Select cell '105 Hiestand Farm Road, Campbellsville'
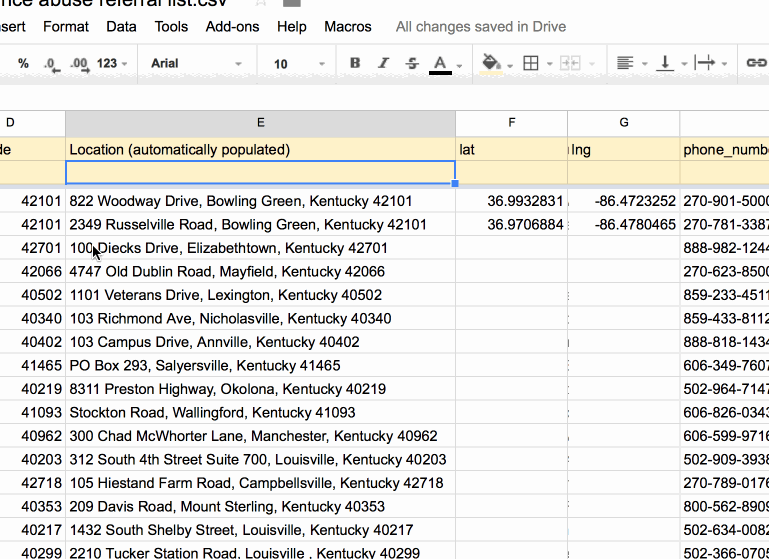Viewport: 769px width, 559px height. [x=260, y=483]
